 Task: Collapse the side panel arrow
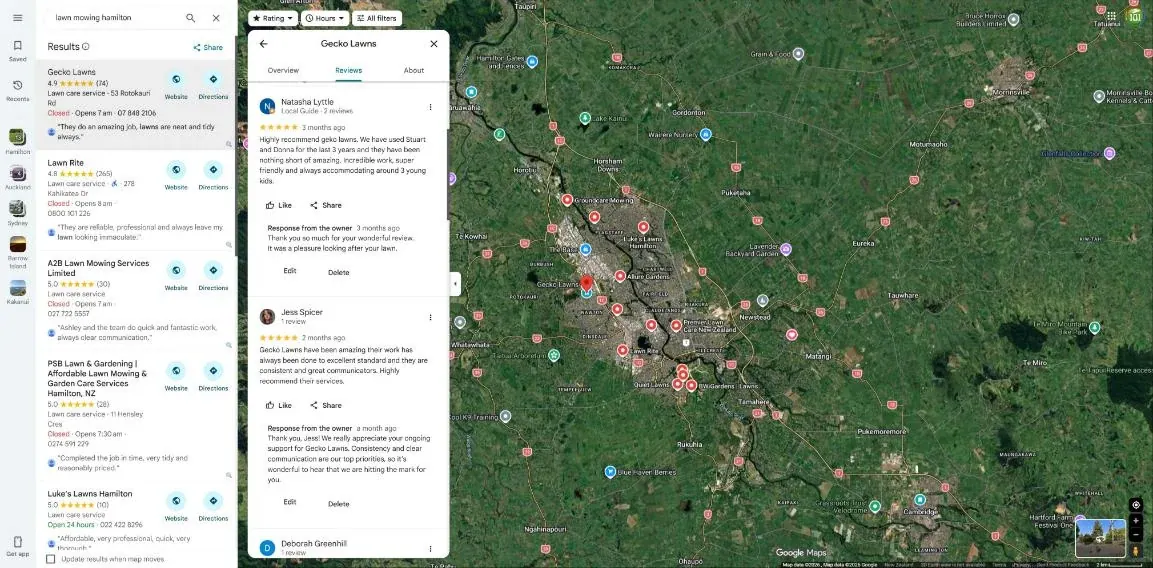pos(455,284)
